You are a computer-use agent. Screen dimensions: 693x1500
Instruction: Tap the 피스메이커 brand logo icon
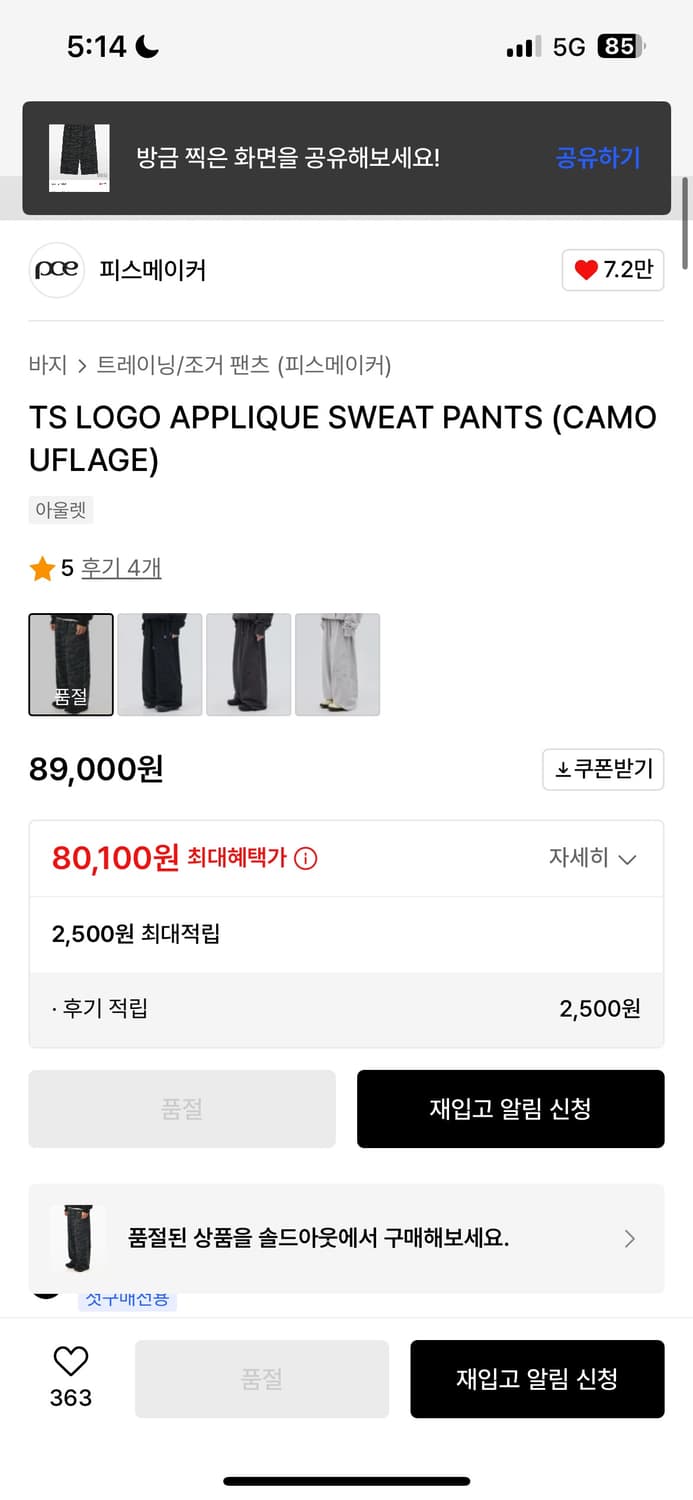(56, 270)
